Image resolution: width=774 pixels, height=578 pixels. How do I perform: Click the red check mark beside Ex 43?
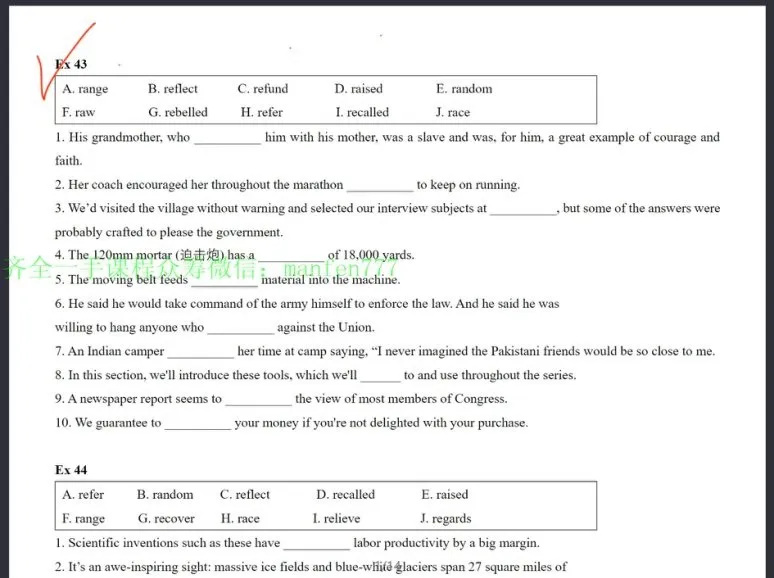click(x=65, y=61)
